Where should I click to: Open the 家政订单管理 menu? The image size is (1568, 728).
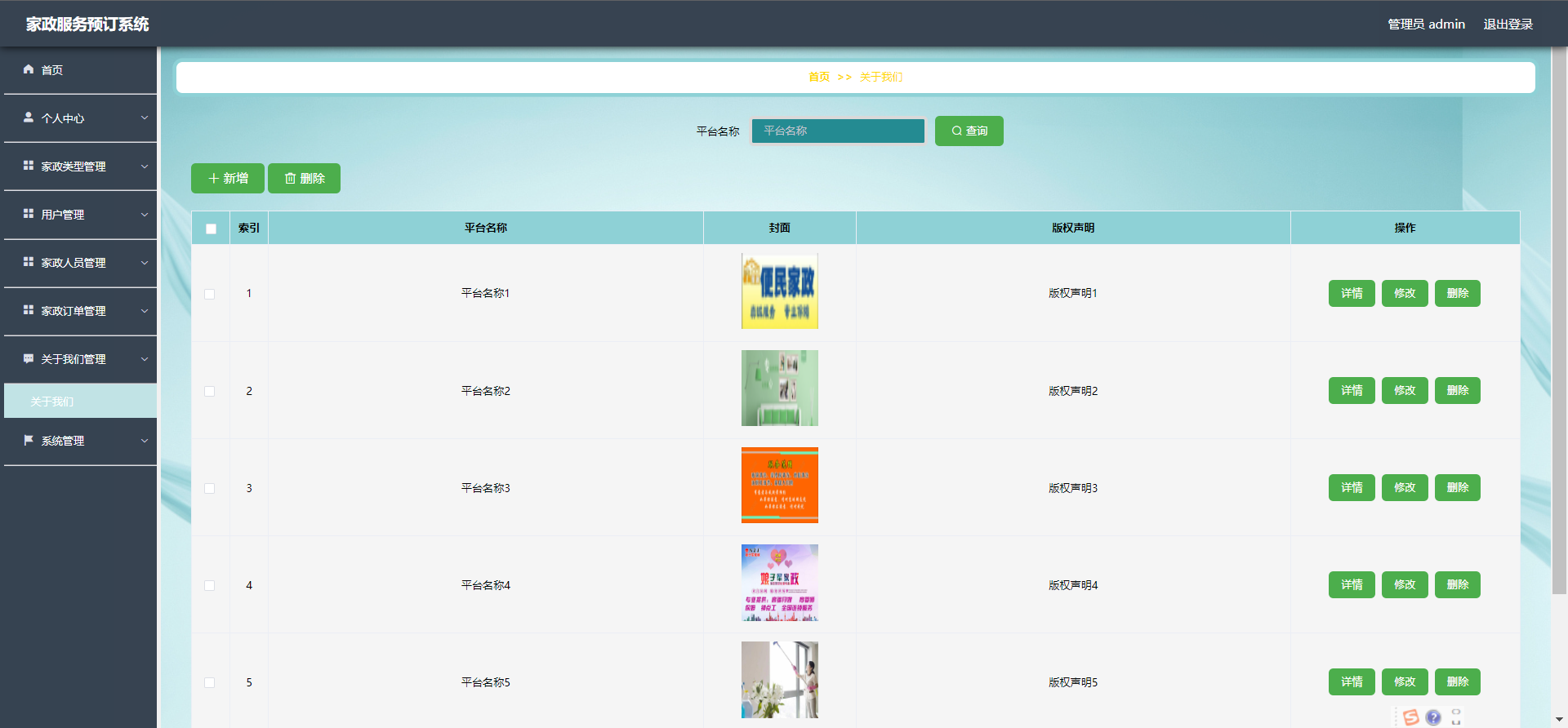point(80,311)
